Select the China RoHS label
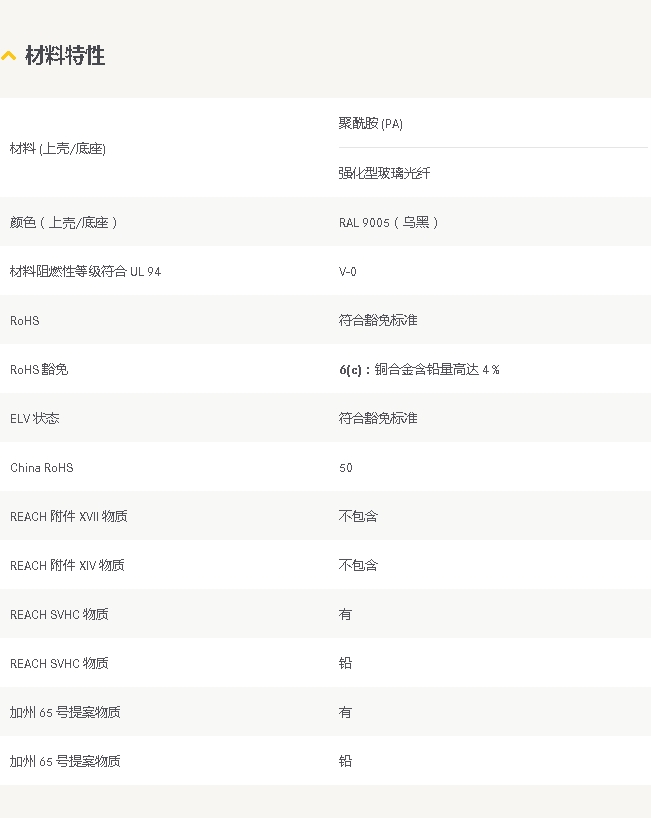Image resolution: width=651 pixels, height=818 pixels. pos(42,467)
